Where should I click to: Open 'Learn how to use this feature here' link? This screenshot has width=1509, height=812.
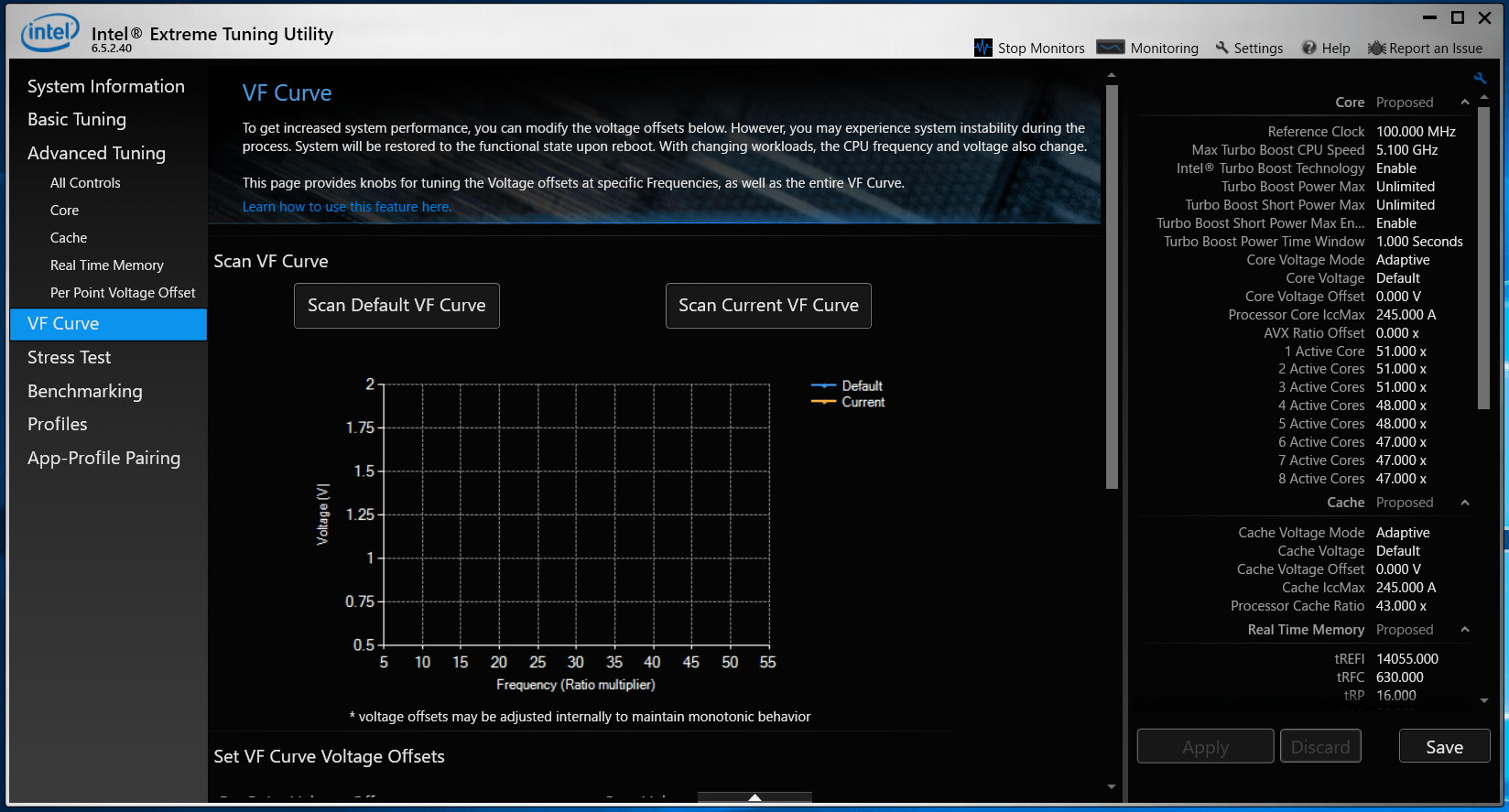tap(347, 207)
